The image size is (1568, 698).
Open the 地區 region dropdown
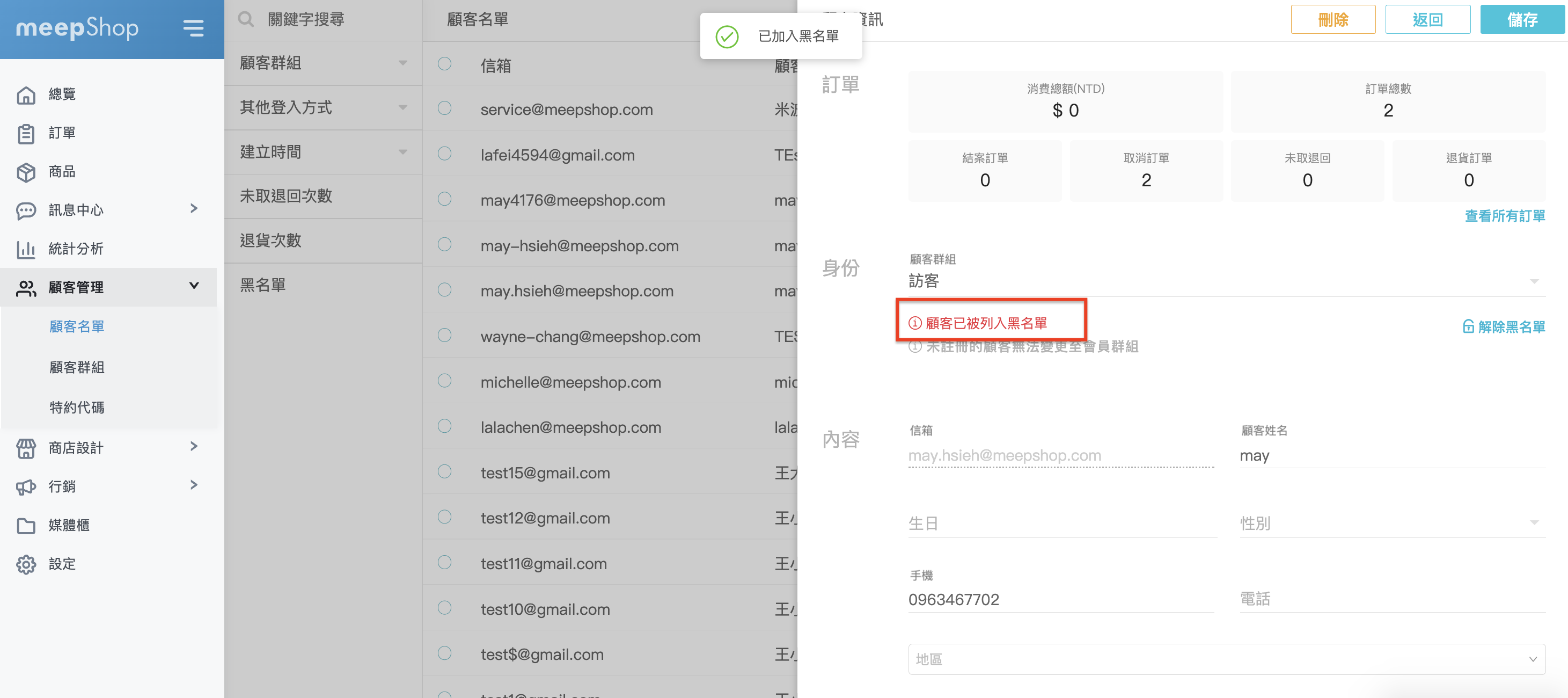coord(1226,659)
